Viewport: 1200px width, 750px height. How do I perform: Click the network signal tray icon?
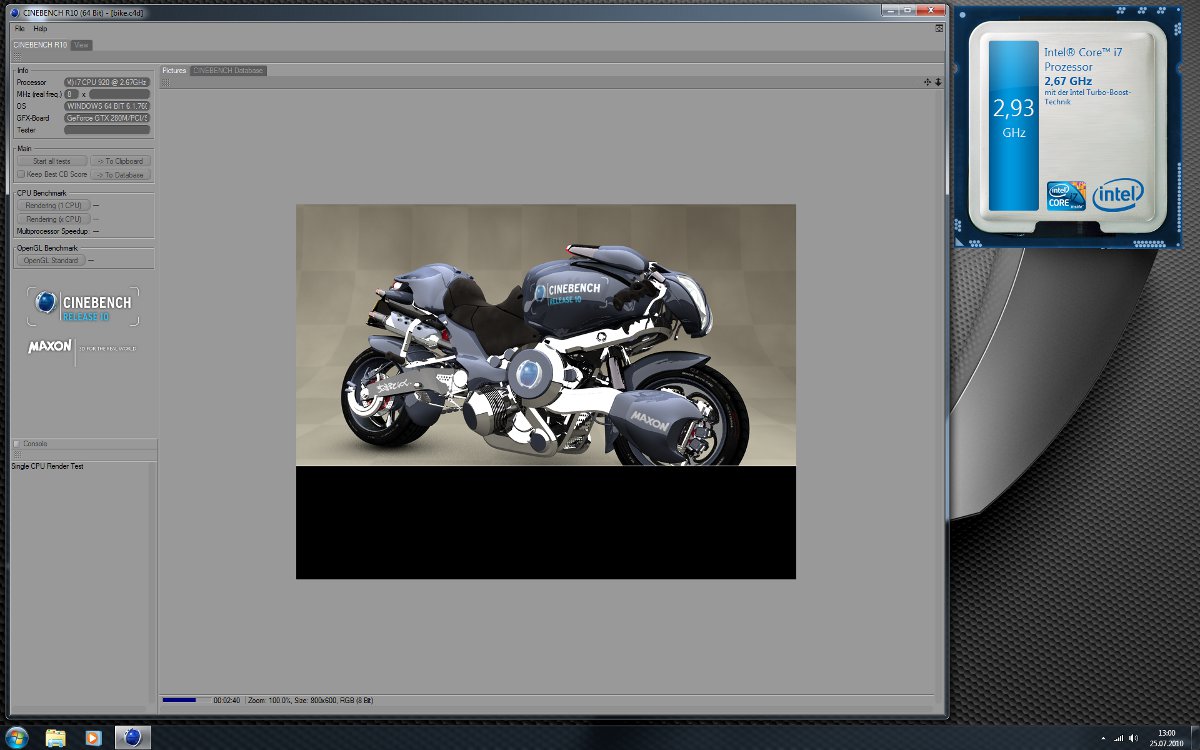(1118, 737)
